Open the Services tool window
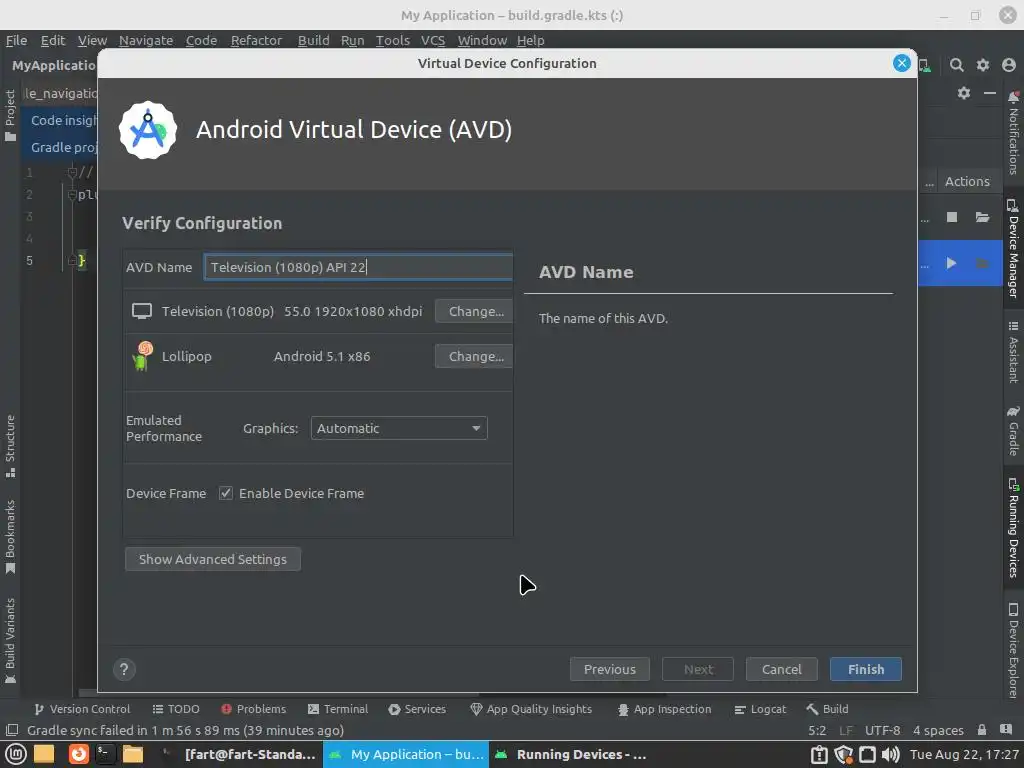This screenshot has width=1024, height=768. coord(417,709)
